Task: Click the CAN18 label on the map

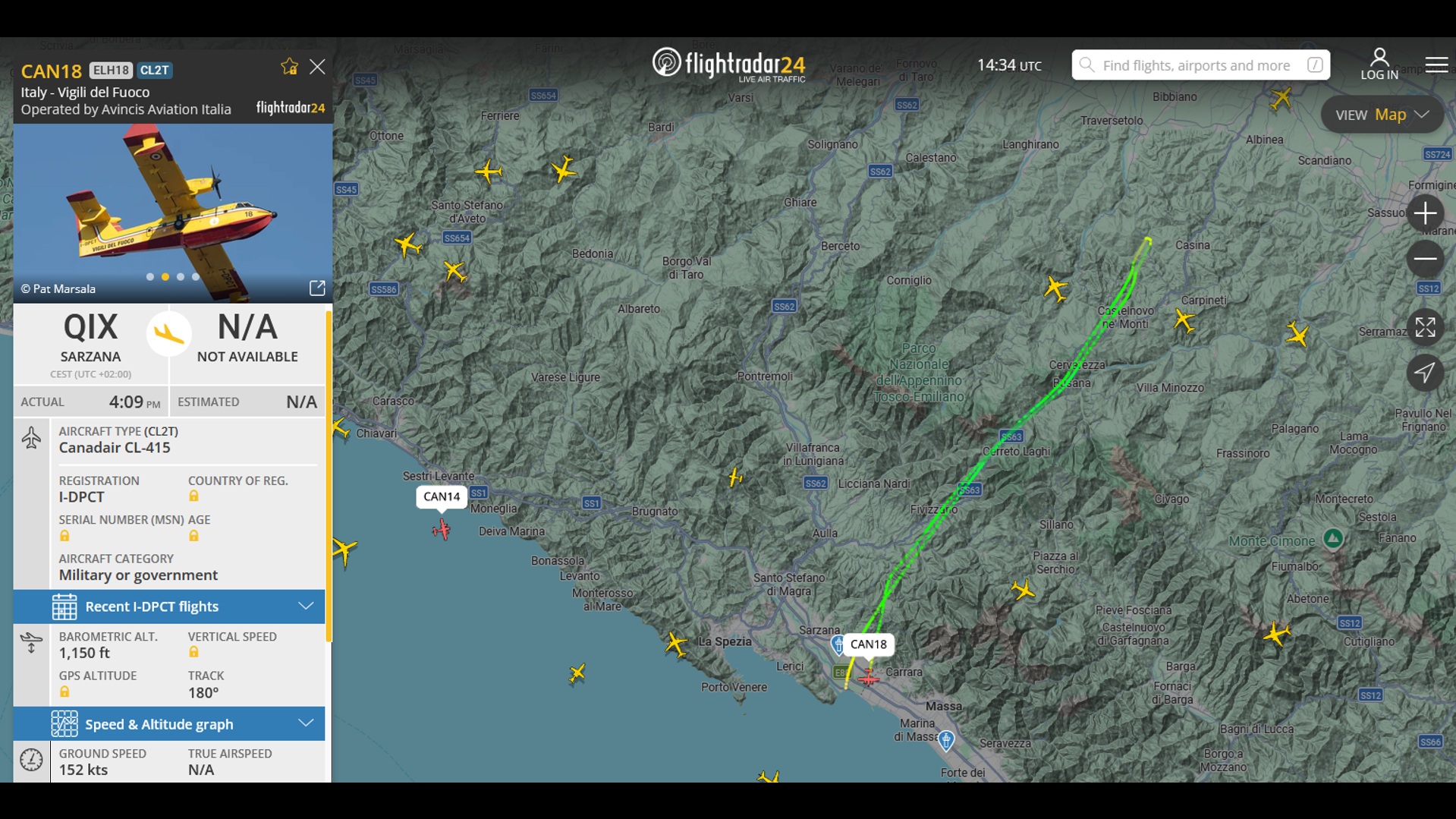Action: coord(868,644)
